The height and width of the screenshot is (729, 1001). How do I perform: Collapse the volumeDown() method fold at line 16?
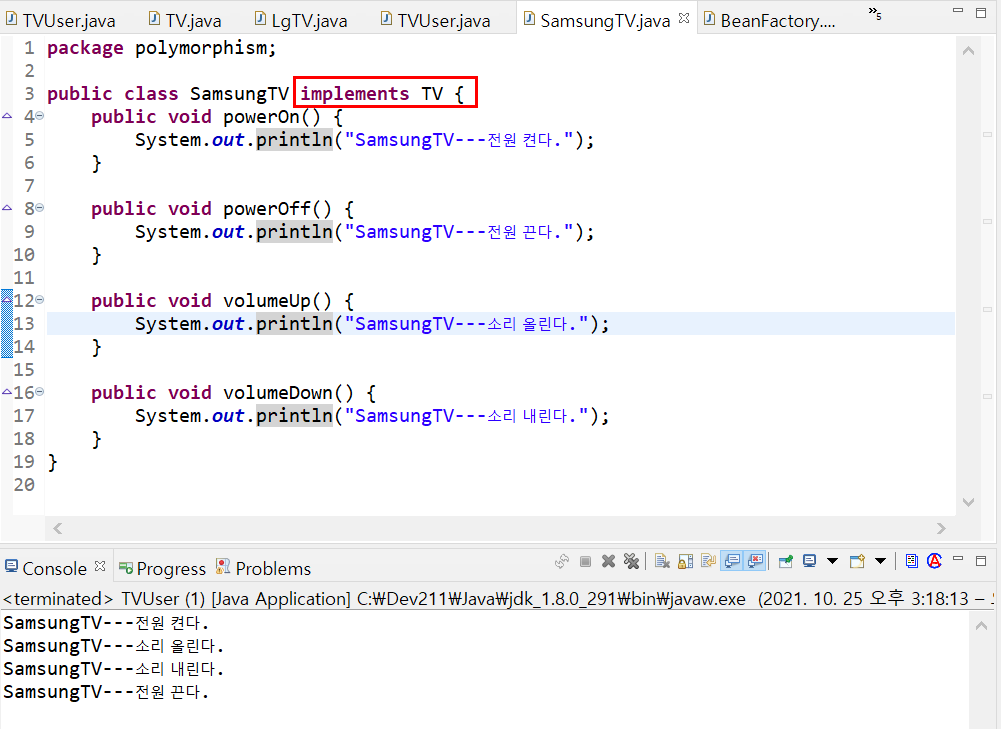40,392
